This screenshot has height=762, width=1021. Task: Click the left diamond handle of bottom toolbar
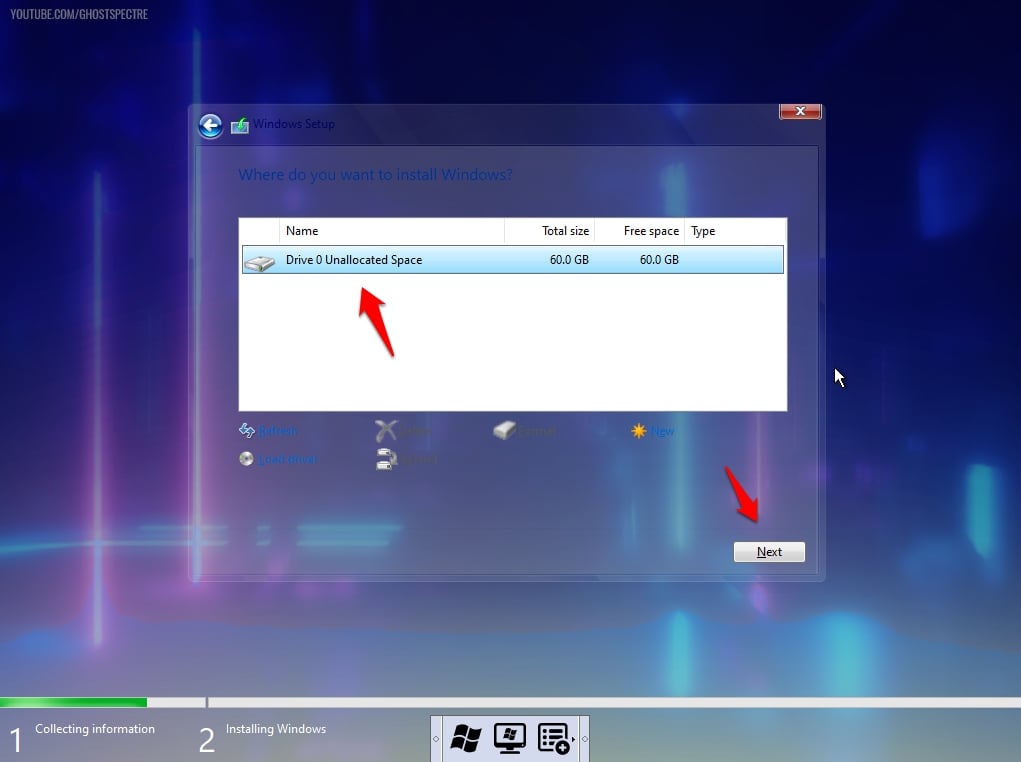coord(436,740)
